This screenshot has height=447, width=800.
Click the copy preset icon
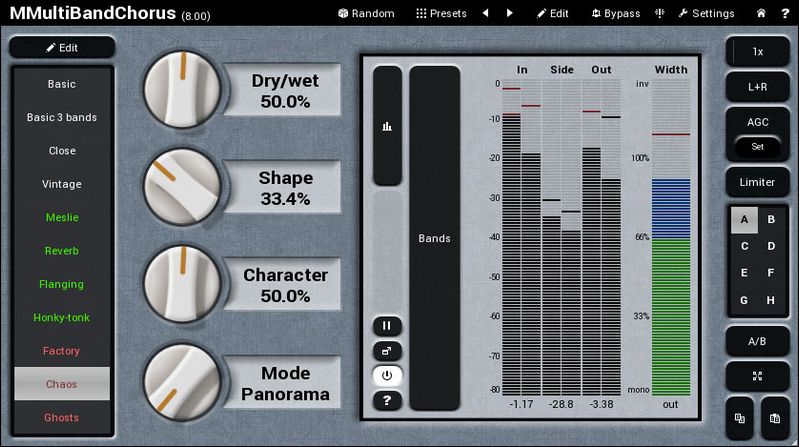[740, 418]
